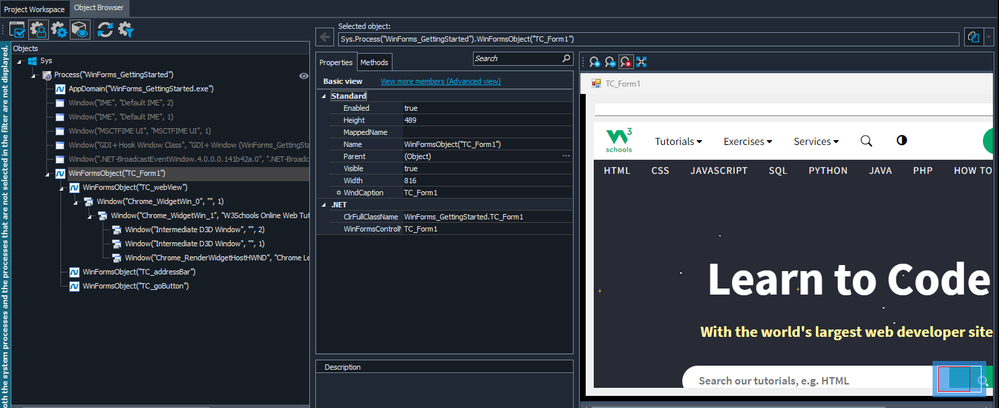Click the zoom in icon above the preview

(x=593, y=63)
